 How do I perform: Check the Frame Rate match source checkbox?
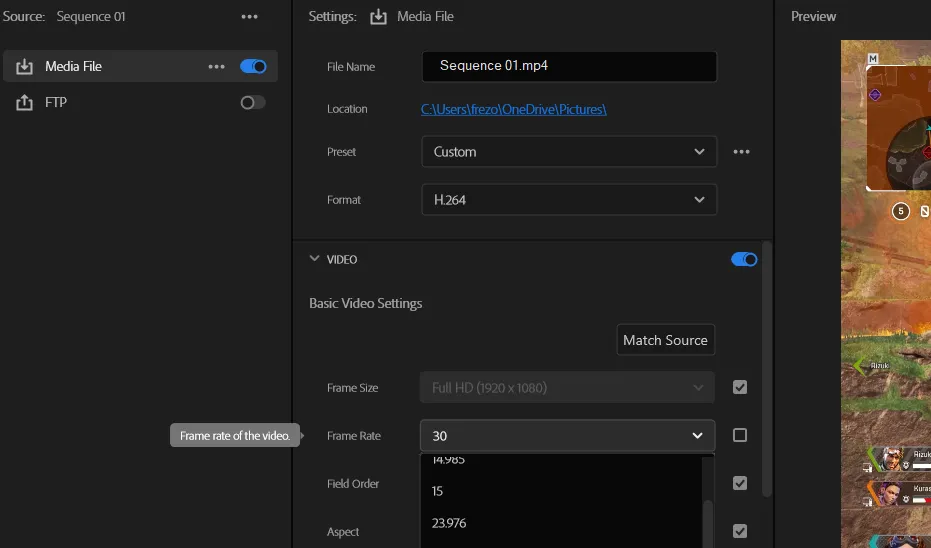[740, 435]
